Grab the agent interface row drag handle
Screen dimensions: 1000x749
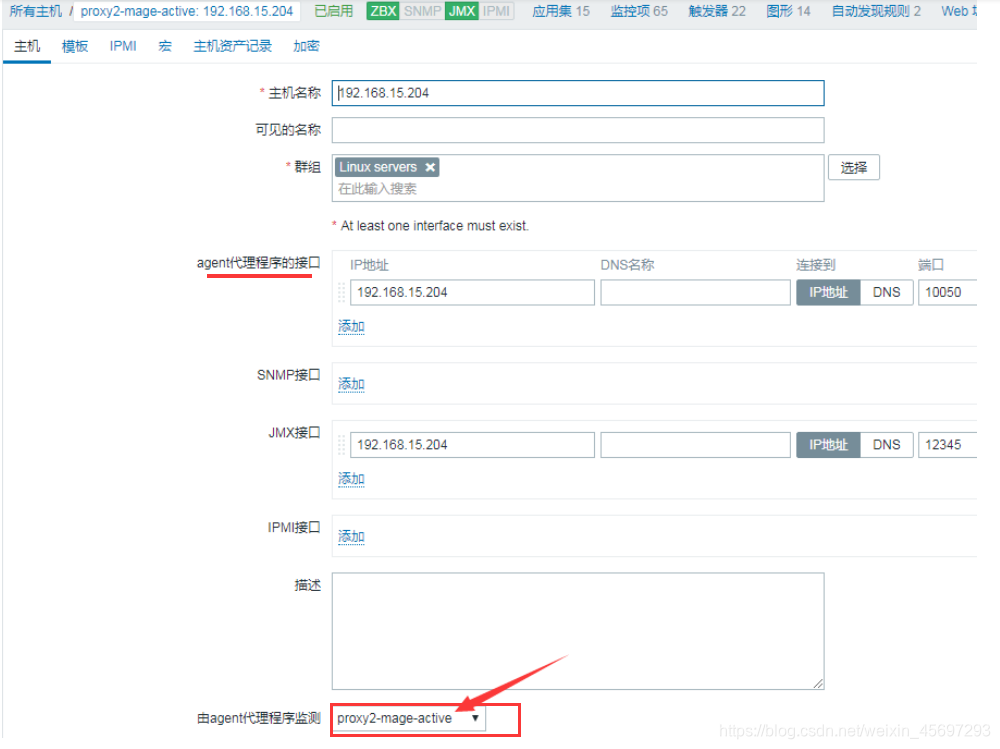pos(341,292)
